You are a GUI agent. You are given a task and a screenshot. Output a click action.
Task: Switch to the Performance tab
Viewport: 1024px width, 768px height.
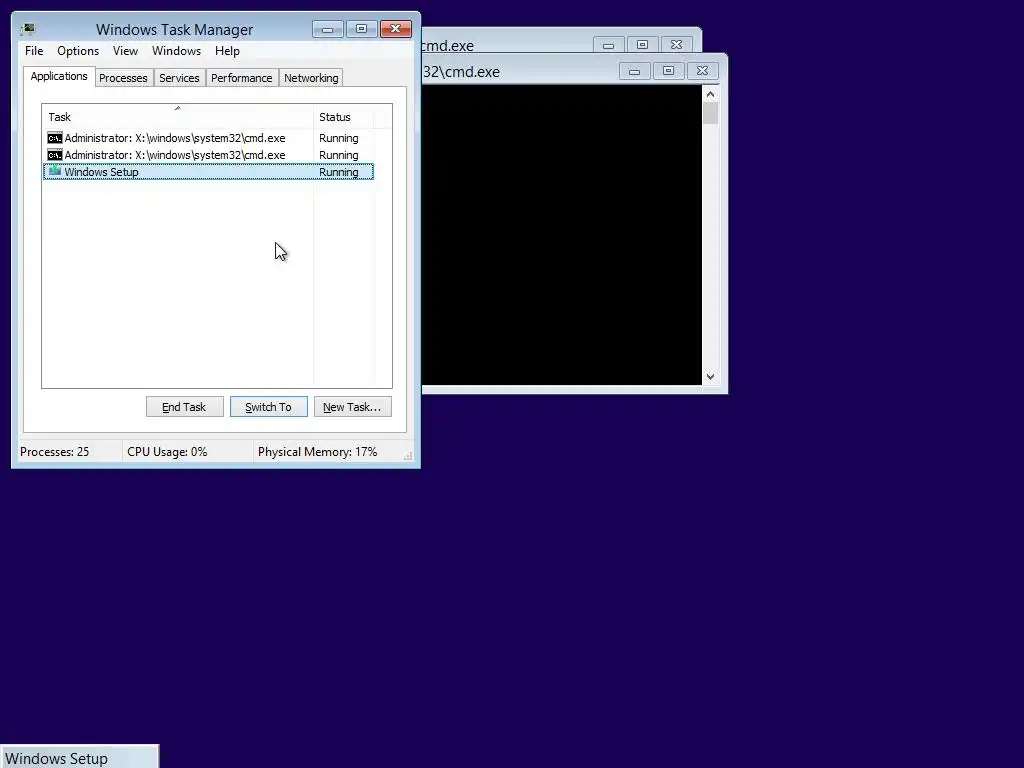click(x=241, y=78)
